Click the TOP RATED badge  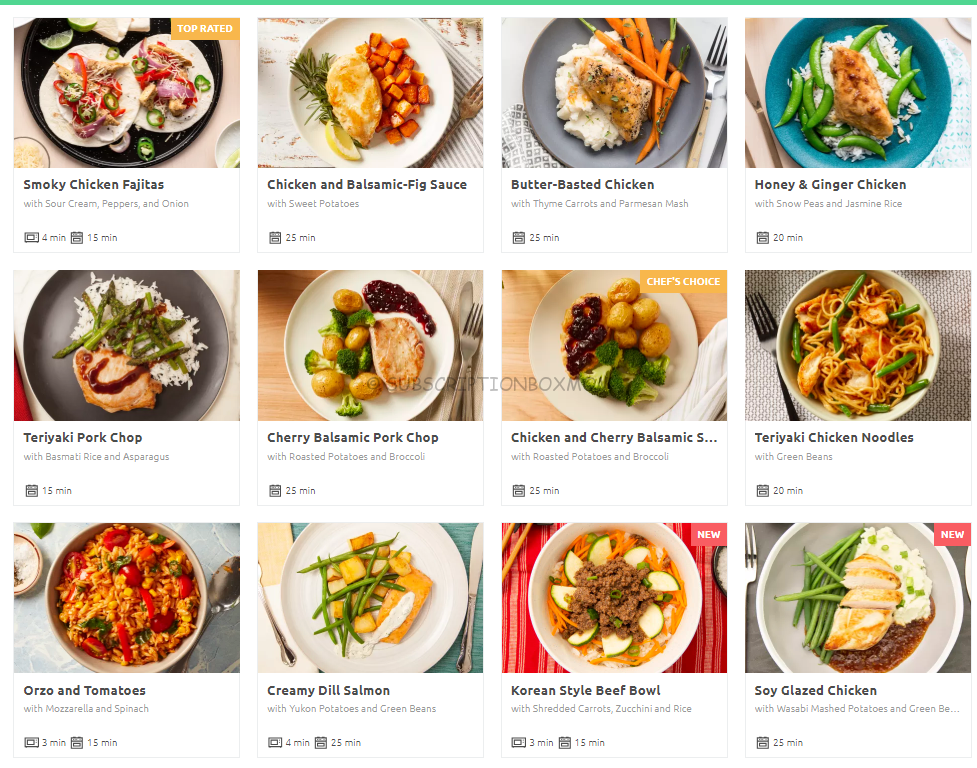(205, 29)
